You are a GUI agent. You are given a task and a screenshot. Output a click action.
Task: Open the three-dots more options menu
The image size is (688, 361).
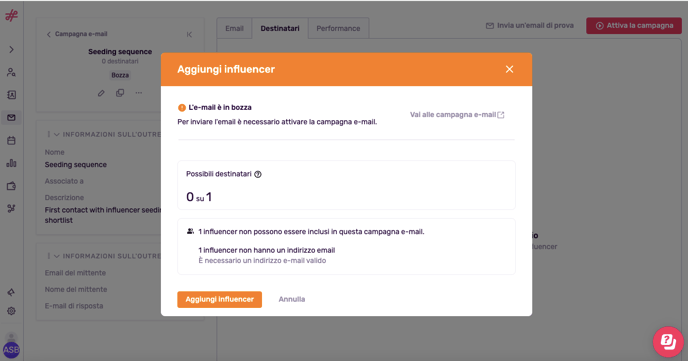click(139, 93)
